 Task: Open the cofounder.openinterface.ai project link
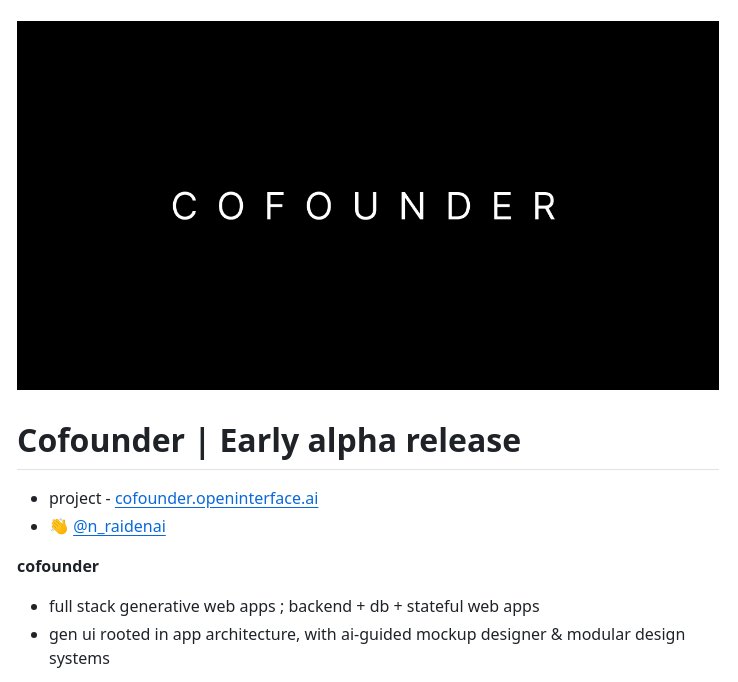[217, 498]
